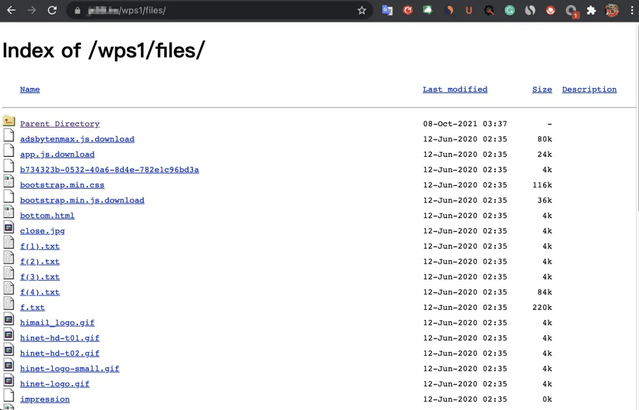Click the file icon beside bottom.html
This screenshot has width=639, height=410.
tap(9, 212)
